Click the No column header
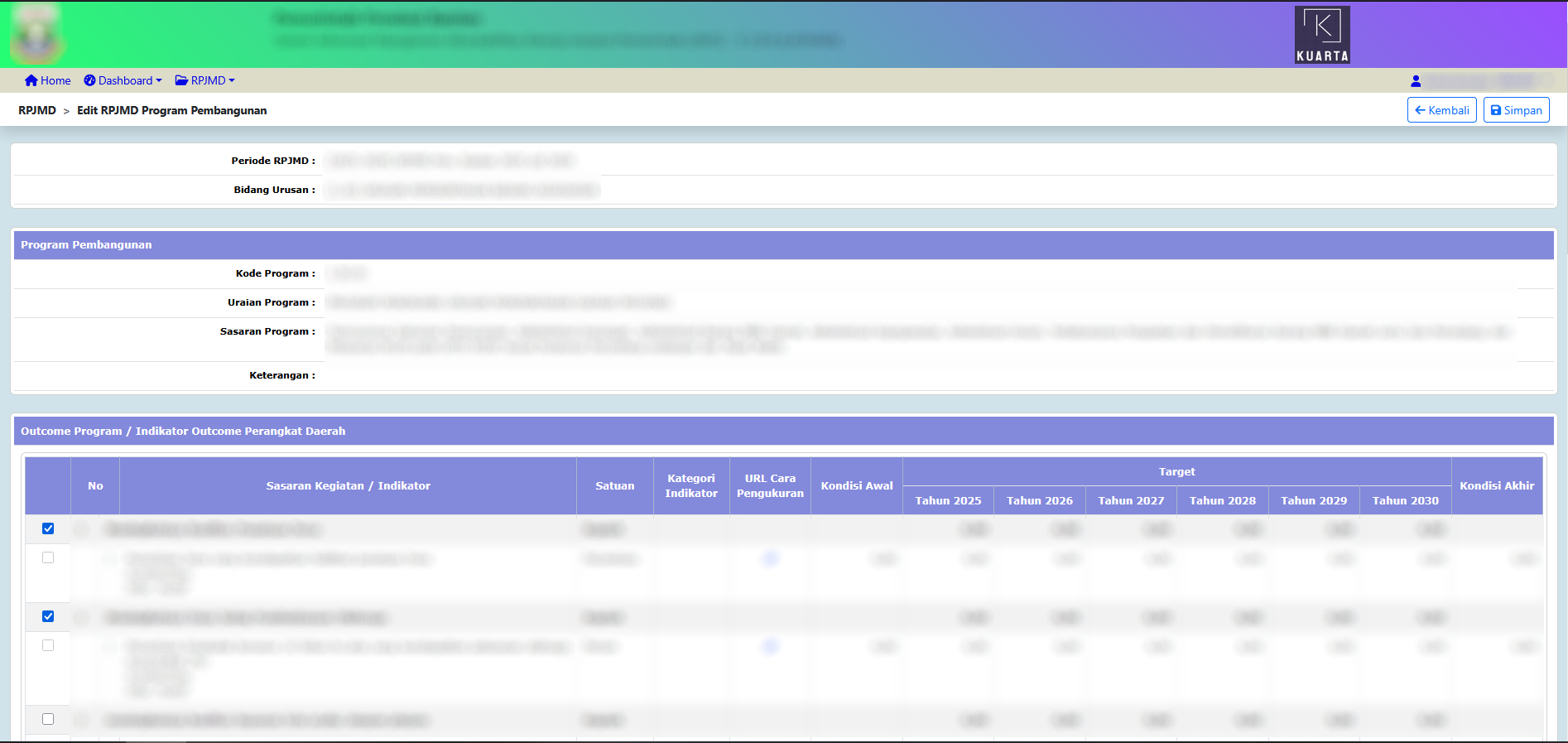This screenshot has width=1568, height=743. (x=95, y=486)
